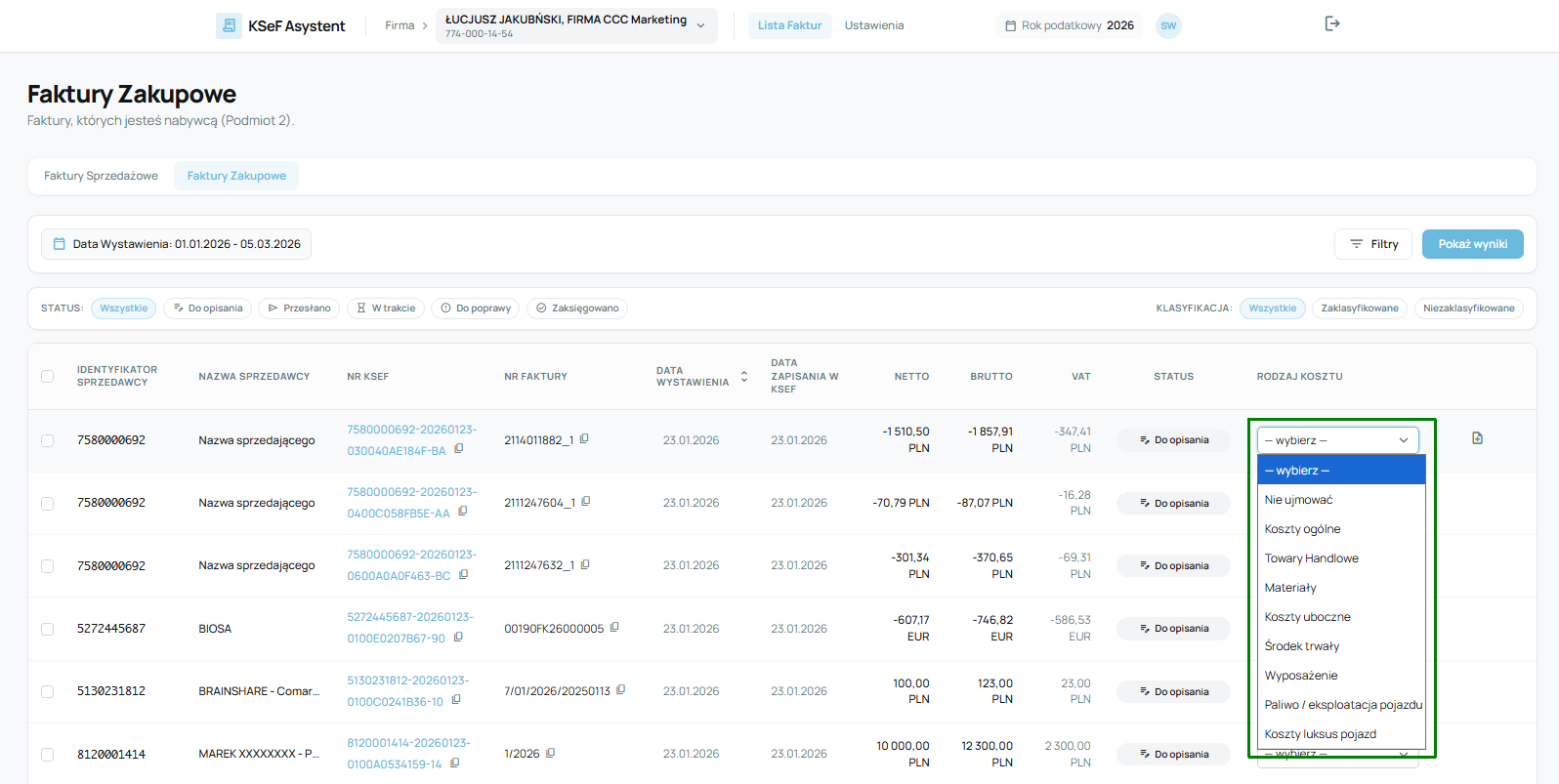The image size is (1559, 784).
Task: Choose 'Koszty luksus pojazd' option
Action: click(1341, 734)
